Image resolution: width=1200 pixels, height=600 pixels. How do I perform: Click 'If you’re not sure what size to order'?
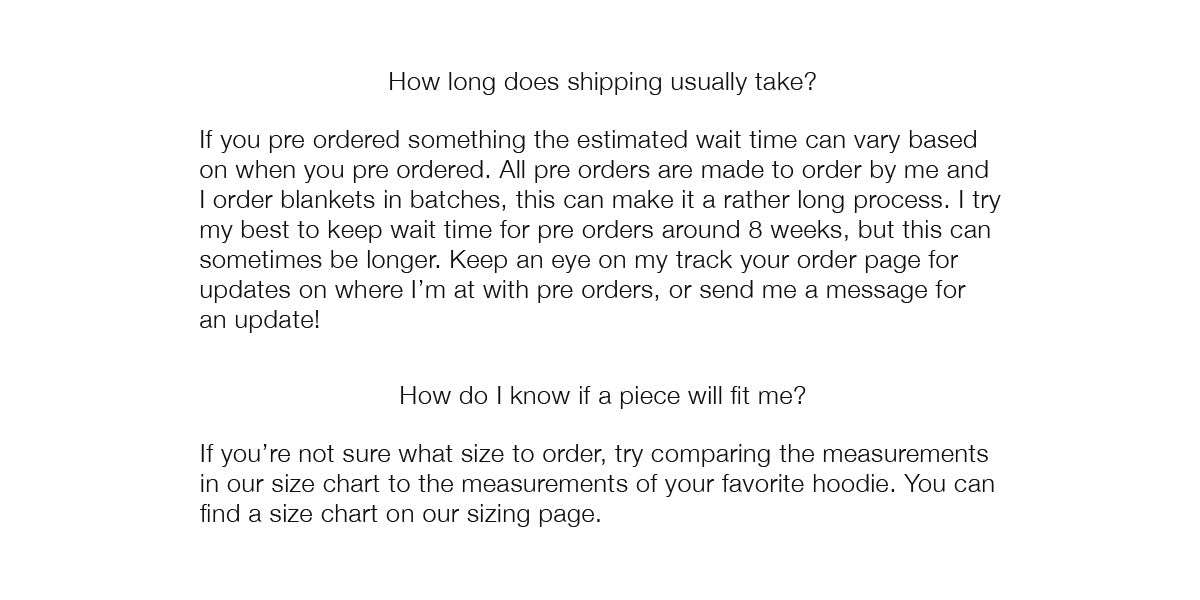[x=402, y=454]
